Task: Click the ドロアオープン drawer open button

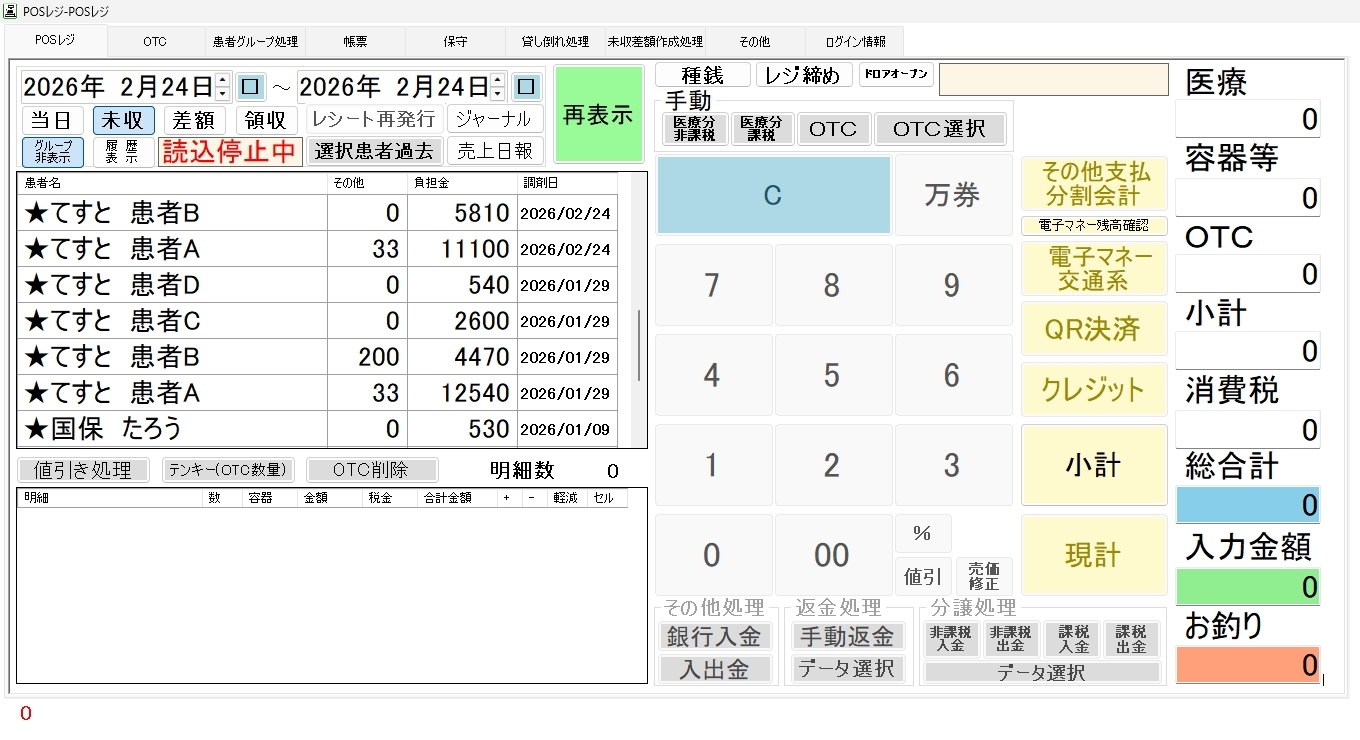Action: [896, 75]
